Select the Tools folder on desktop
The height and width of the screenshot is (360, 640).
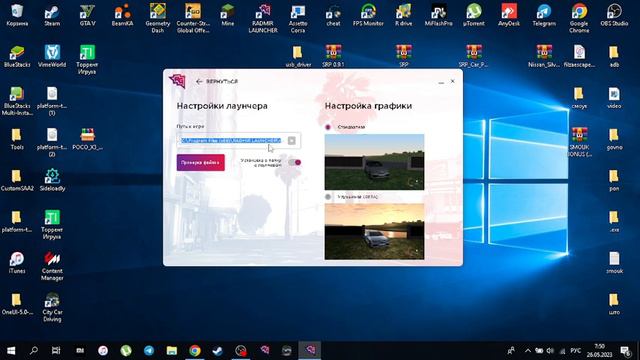[x=17, y=139]
